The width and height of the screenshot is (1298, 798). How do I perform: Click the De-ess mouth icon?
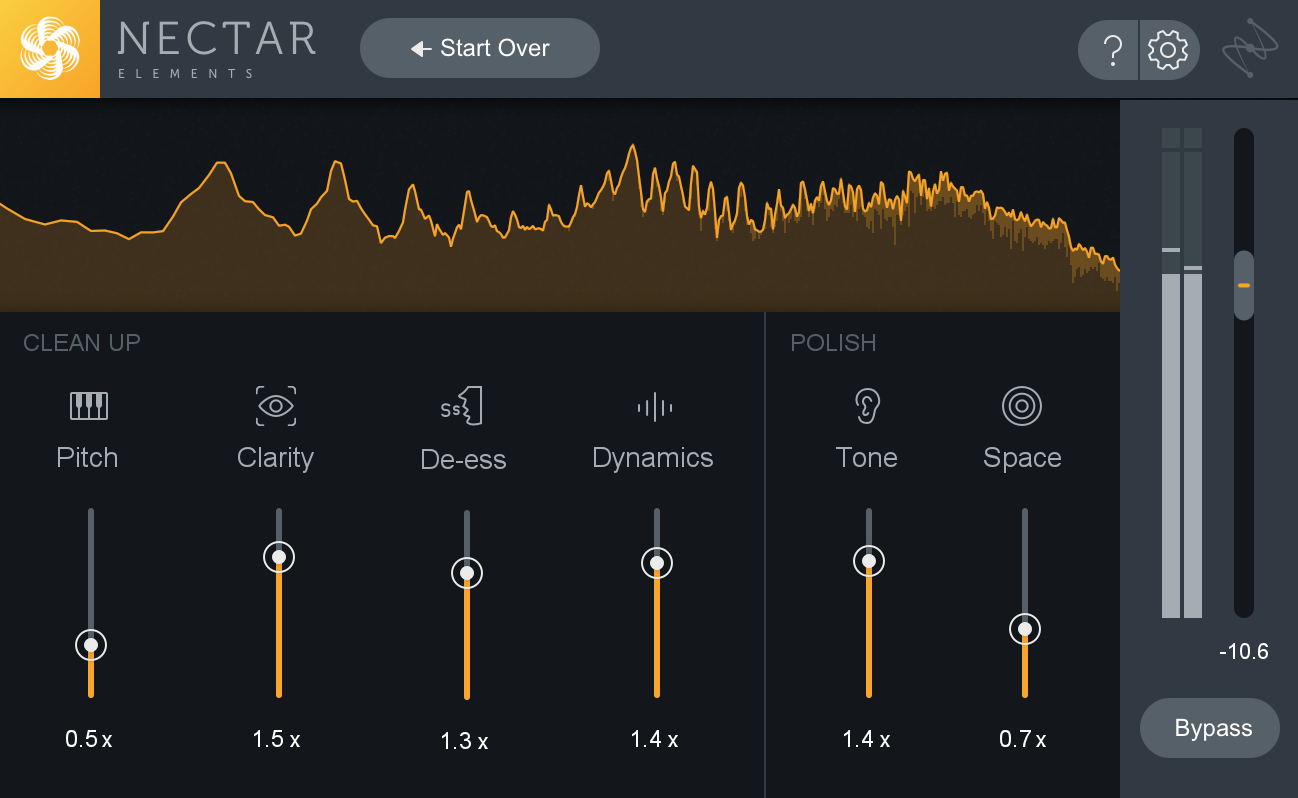[462, 406]
